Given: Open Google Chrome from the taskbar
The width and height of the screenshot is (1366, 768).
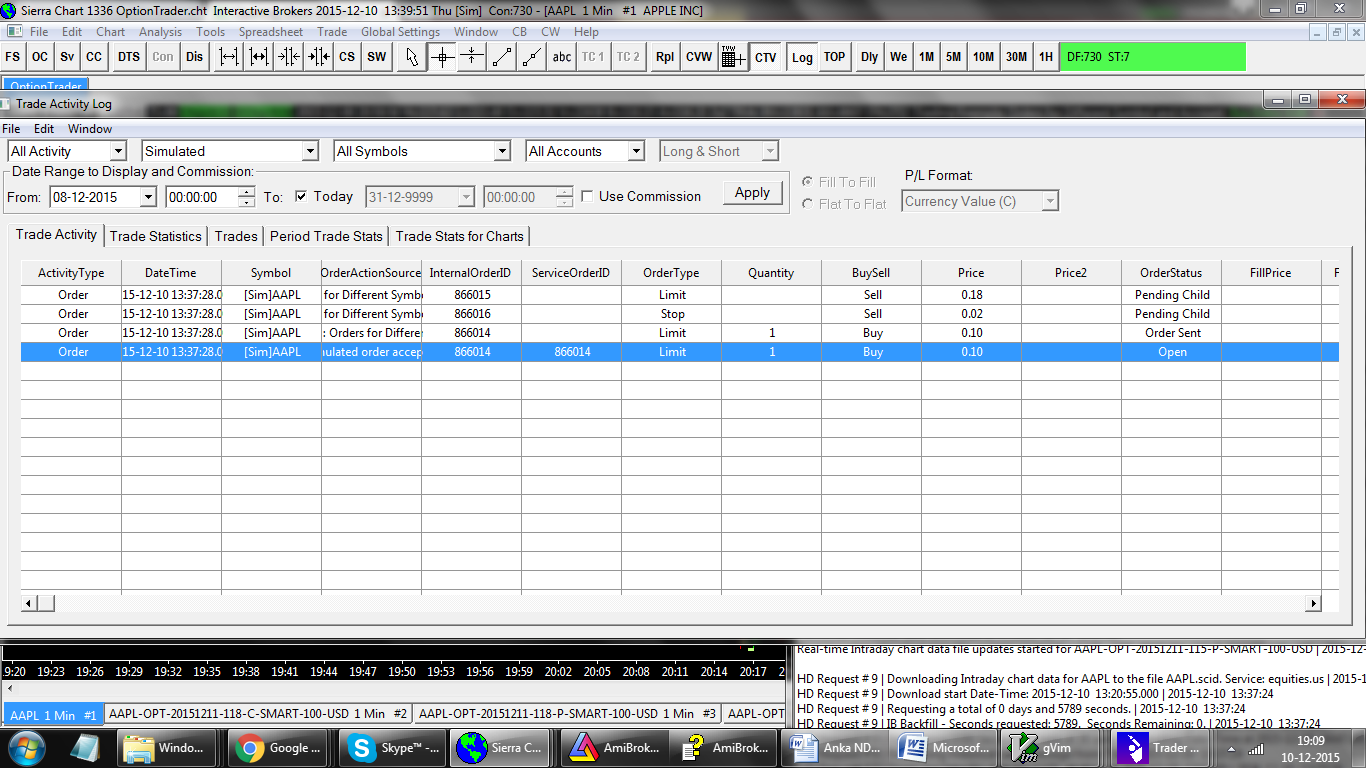Looking at the screenshot, I should [x=279, y=748].
